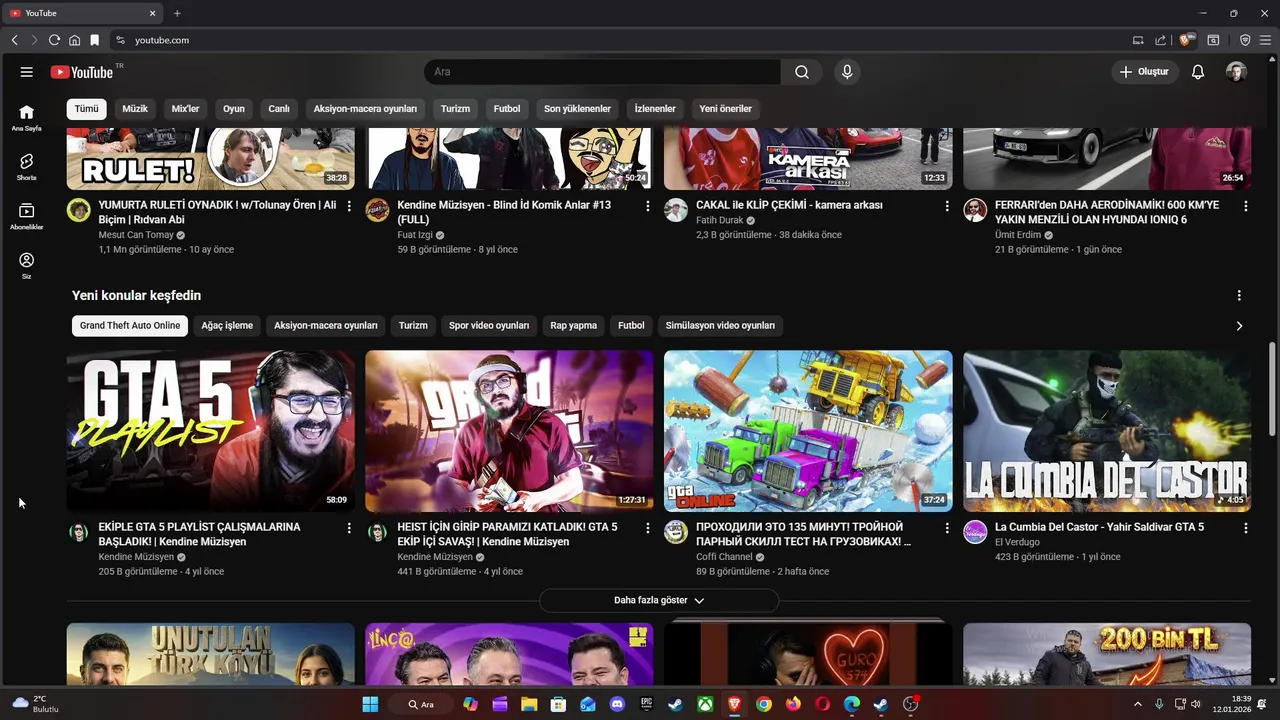Open the YouTube hamburger guide menu
The image size is (1280, 720).
(26, 72)
